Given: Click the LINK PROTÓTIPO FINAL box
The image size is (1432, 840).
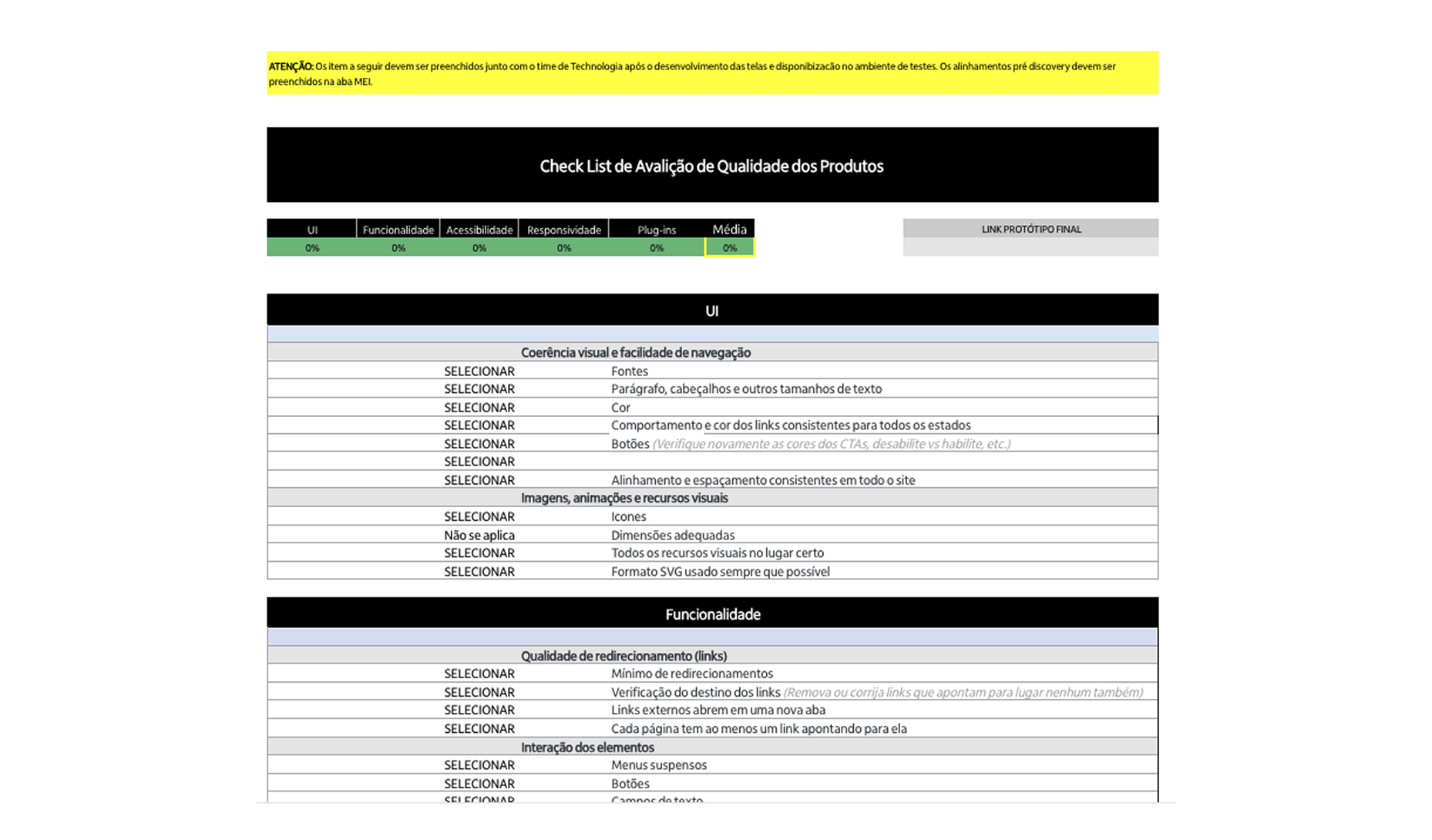Looking at the screenshot, I should click(1030, 229).
